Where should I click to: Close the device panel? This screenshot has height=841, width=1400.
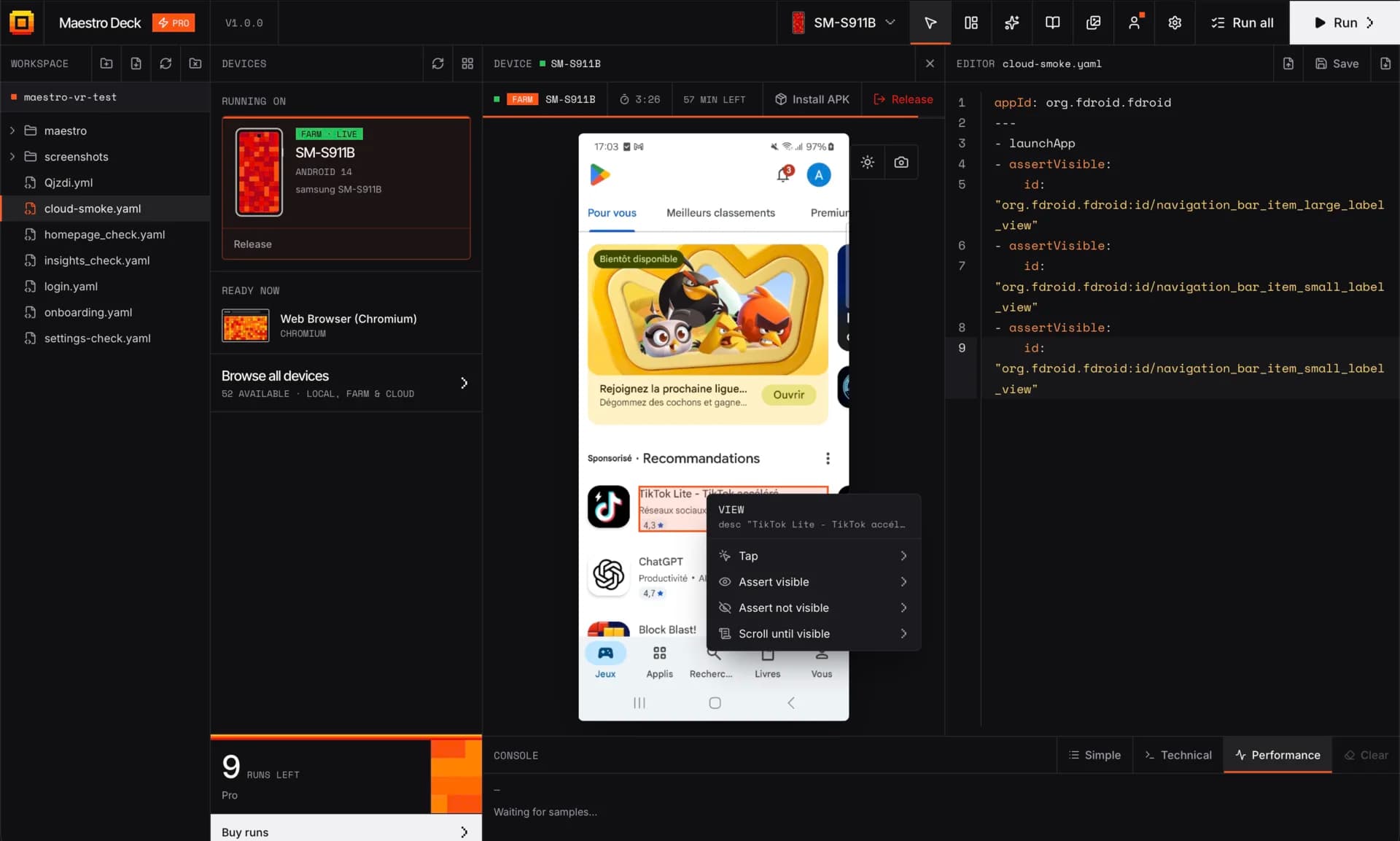(930, 63)
